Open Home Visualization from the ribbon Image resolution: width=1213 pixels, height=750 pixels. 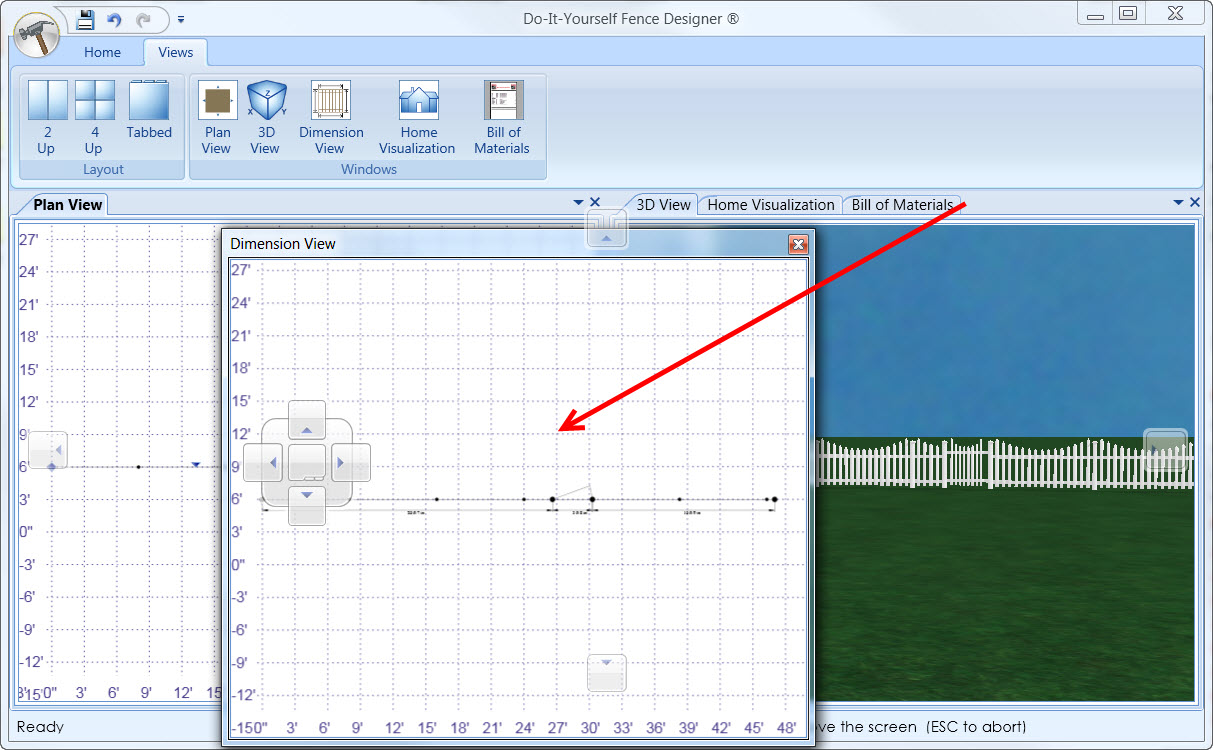tap(418, 118)
